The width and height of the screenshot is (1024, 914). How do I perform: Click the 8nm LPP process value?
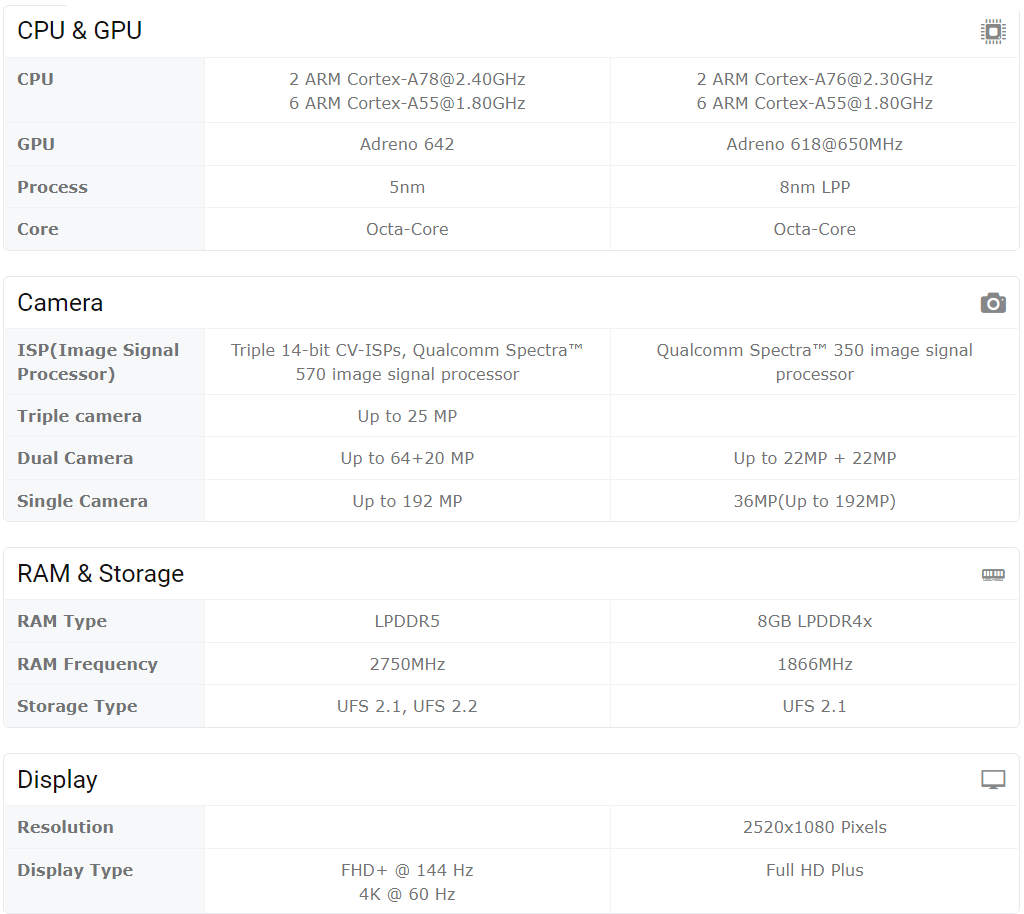814,187
